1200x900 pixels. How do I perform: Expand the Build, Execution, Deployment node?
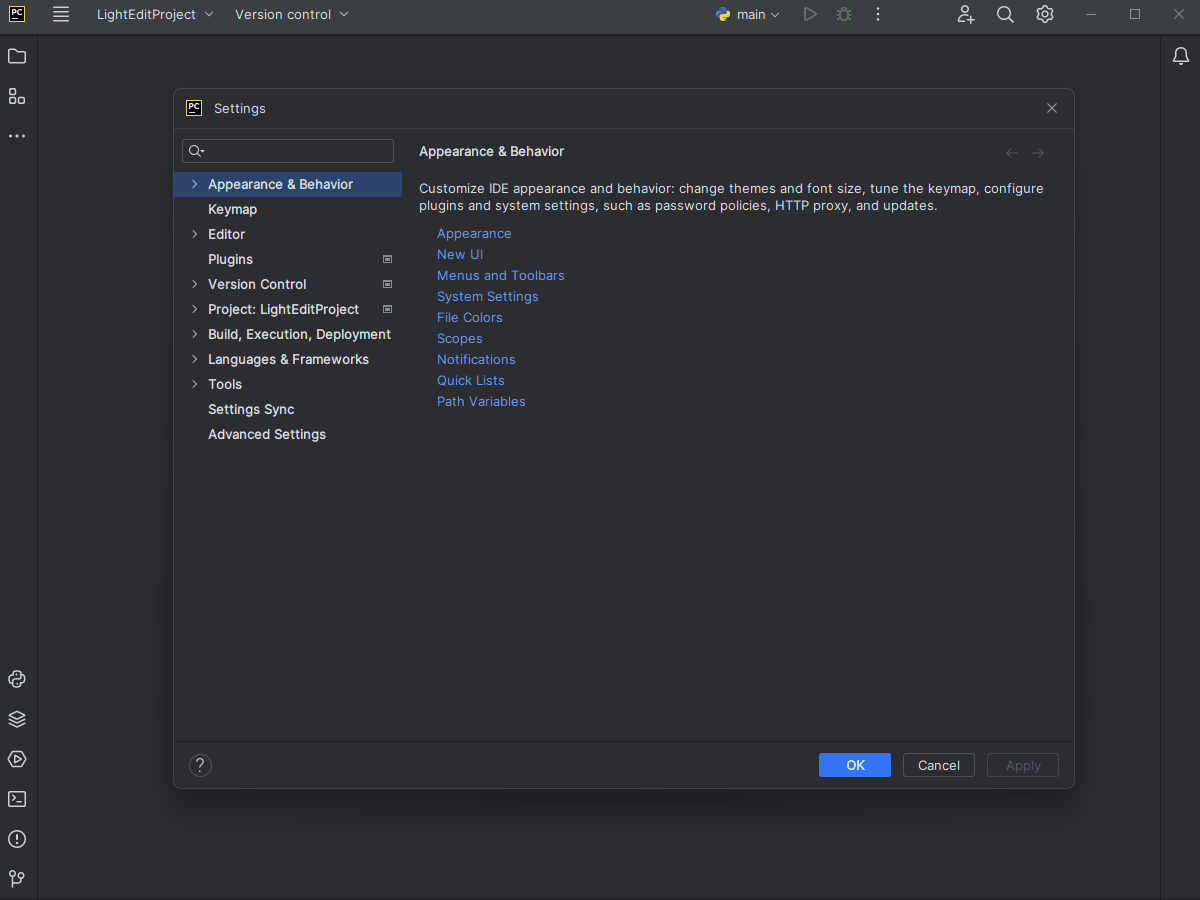(x=194, y=334)
